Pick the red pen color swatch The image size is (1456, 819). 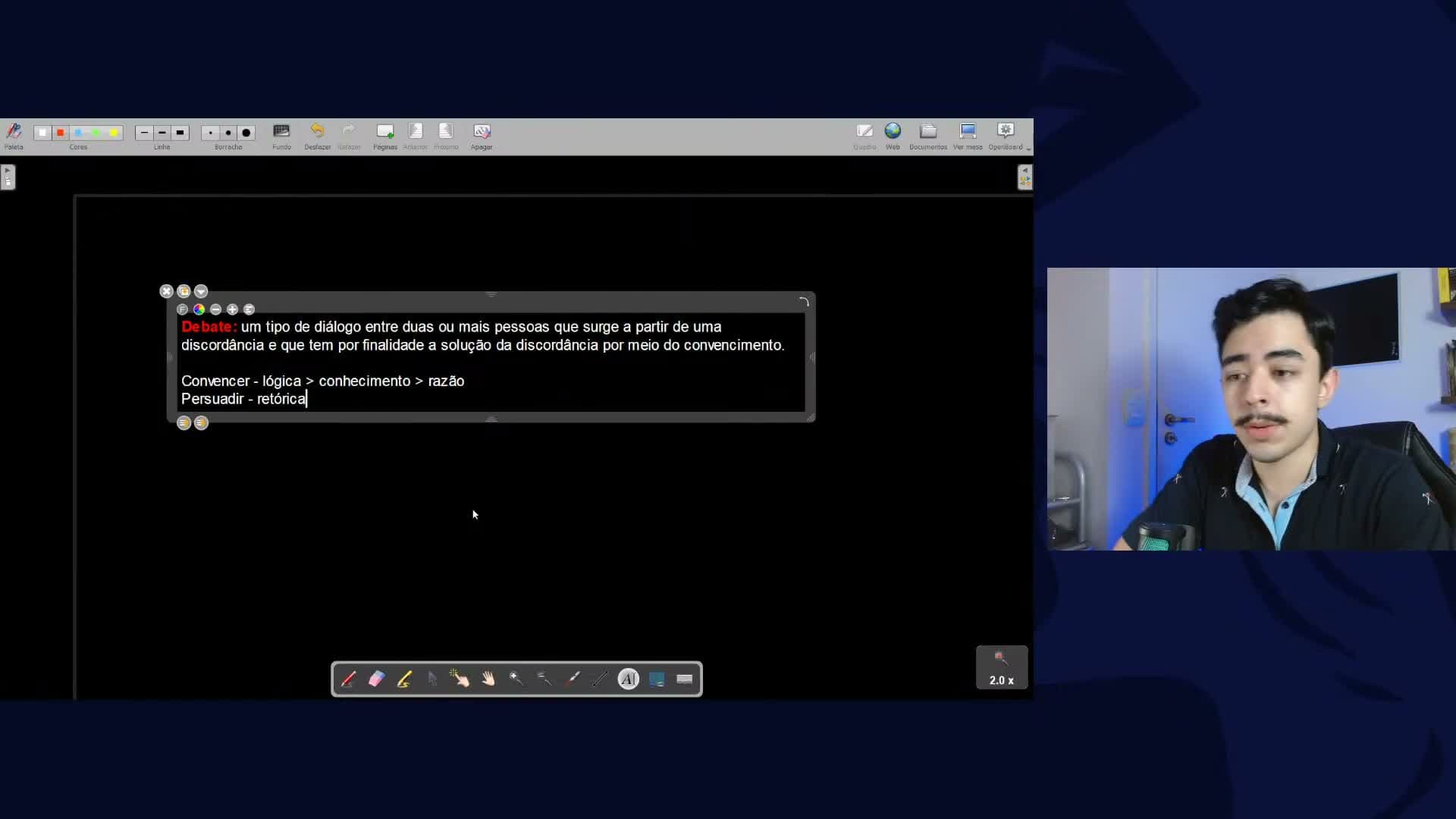click(61, 133)
